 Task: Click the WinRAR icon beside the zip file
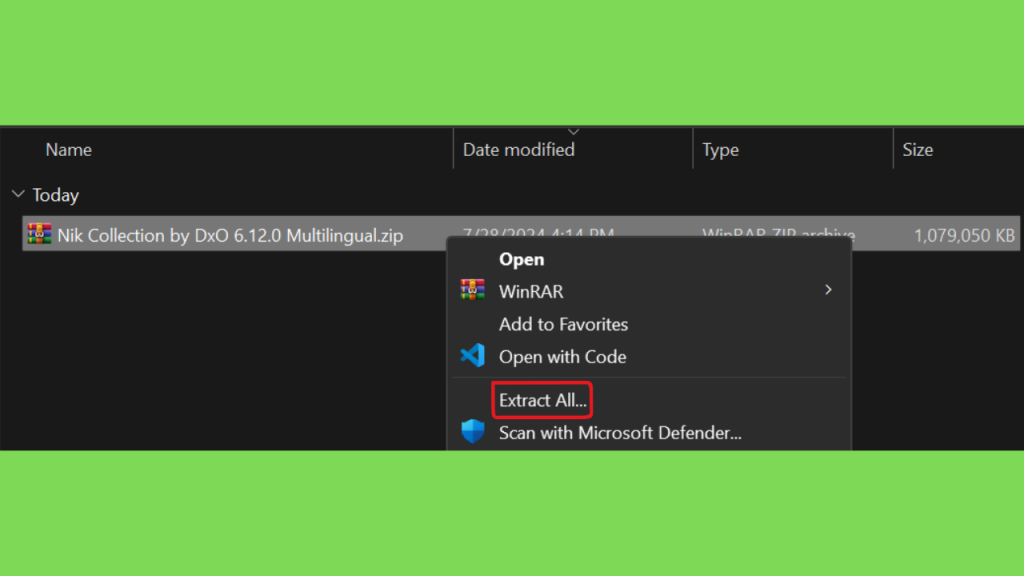click(39, 234)
